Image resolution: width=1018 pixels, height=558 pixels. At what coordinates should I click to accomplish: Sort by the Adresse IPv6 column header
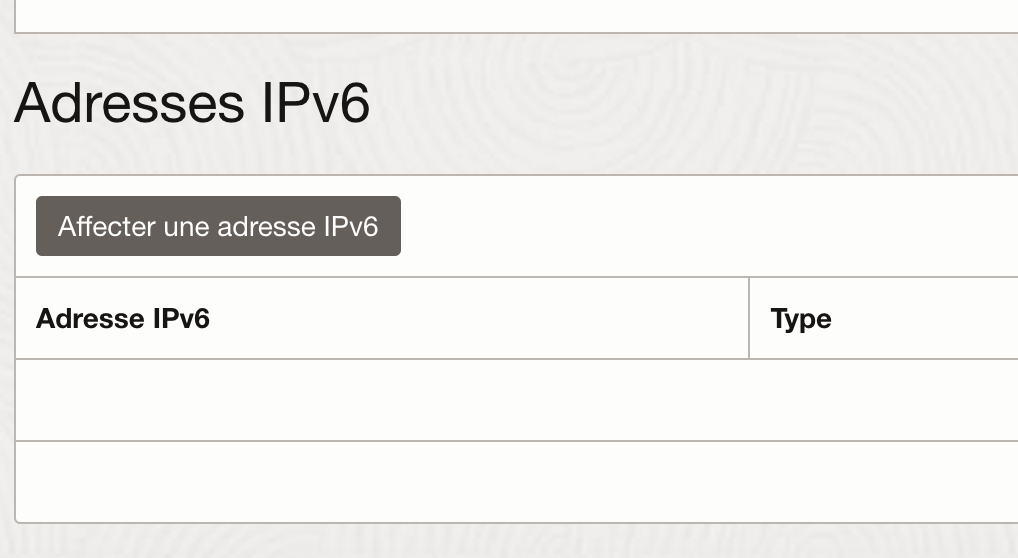[123, 319]
